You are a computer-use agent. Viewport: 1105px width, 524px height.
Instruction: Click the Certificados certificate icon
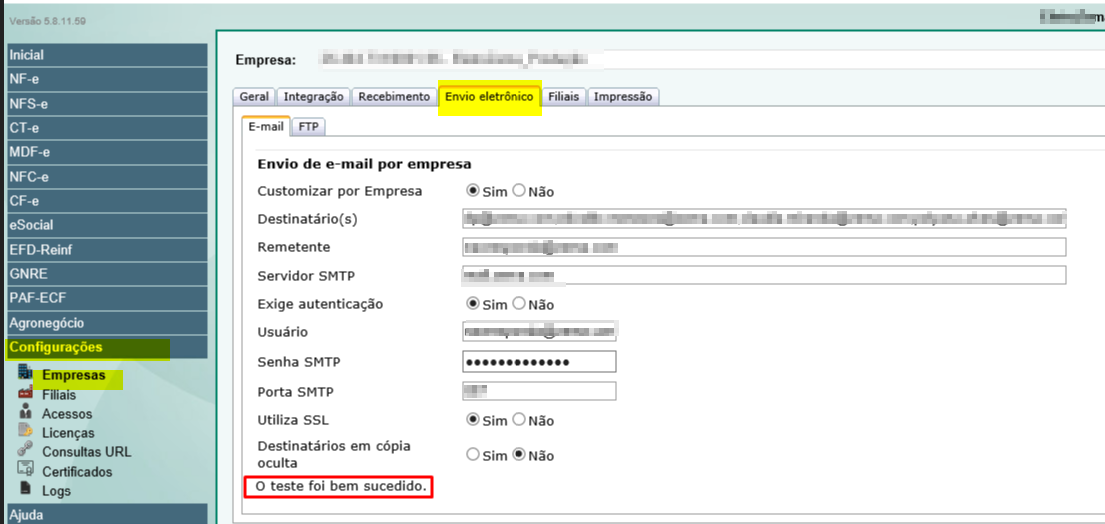point(25,470)
